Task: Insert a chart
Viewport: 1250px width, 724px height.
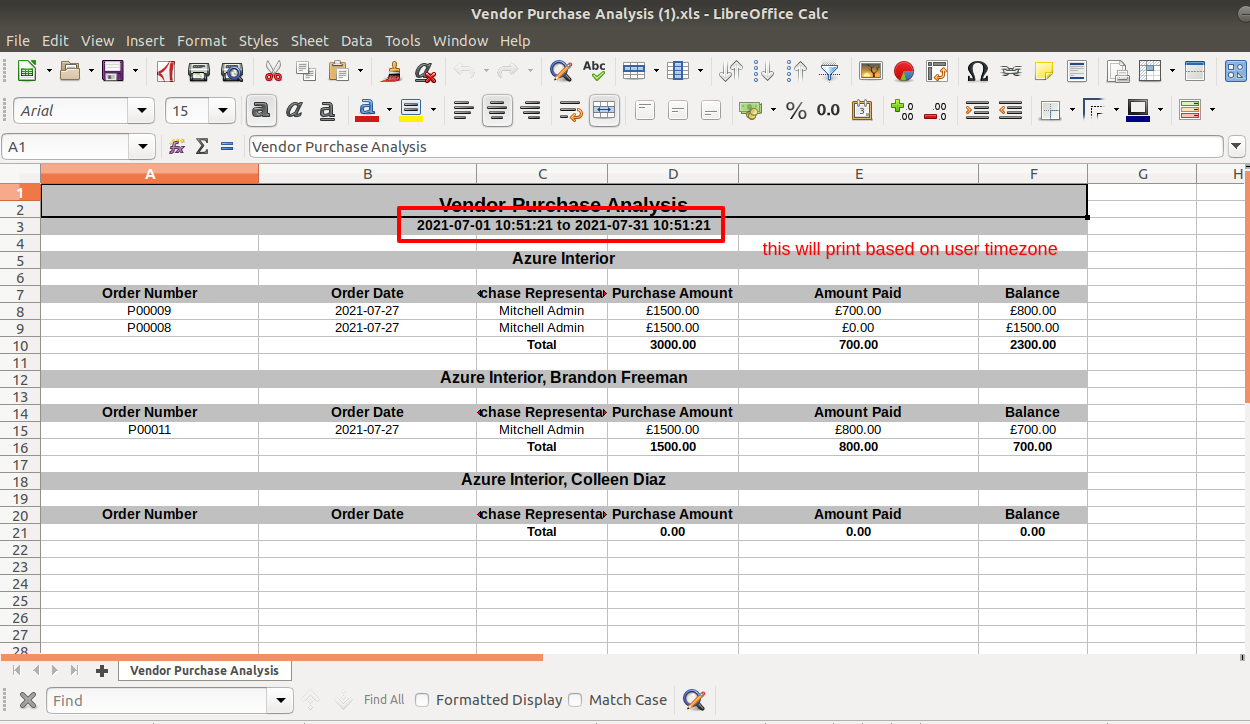Action: [904, 71]
